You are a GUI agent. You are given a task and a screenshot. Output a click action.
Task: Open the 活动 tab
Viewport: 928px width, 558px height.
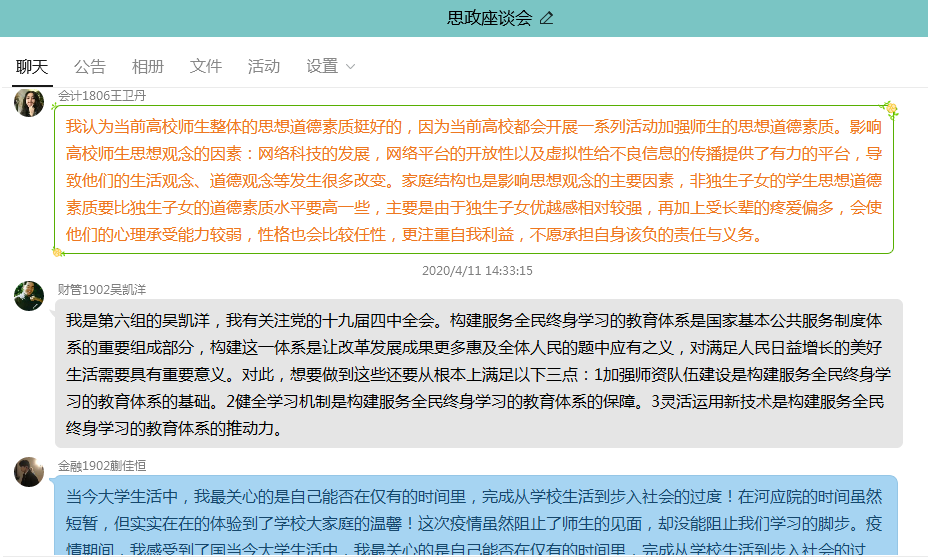point(264,66)
